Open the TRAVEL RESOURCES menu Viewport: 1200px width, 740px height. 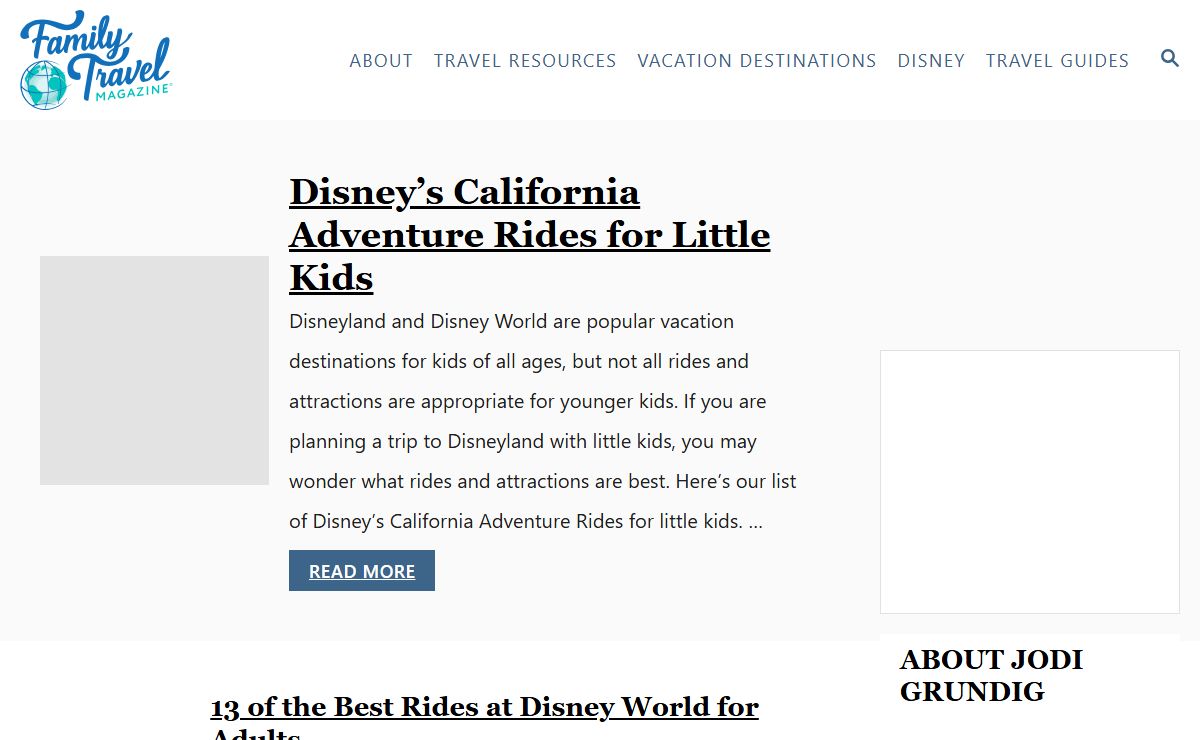coord(525,61)
